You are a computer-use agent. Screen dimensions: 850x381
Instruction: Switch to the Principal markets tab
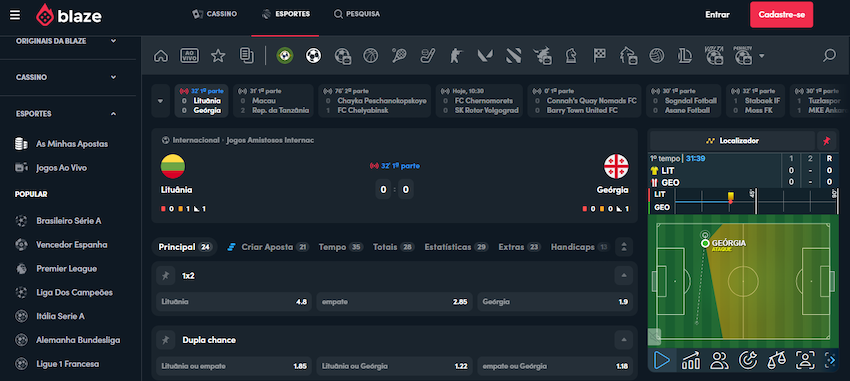pos(184,247)
